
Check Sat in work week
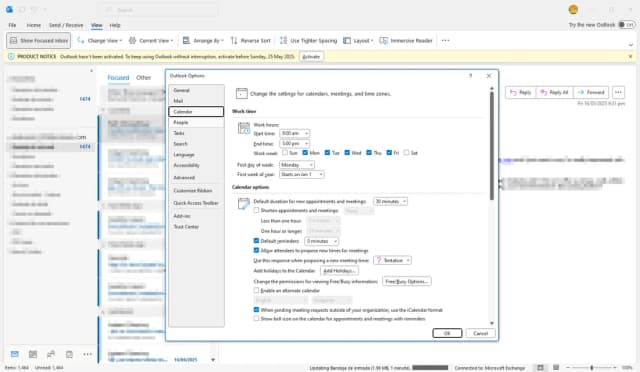(406, 153)
